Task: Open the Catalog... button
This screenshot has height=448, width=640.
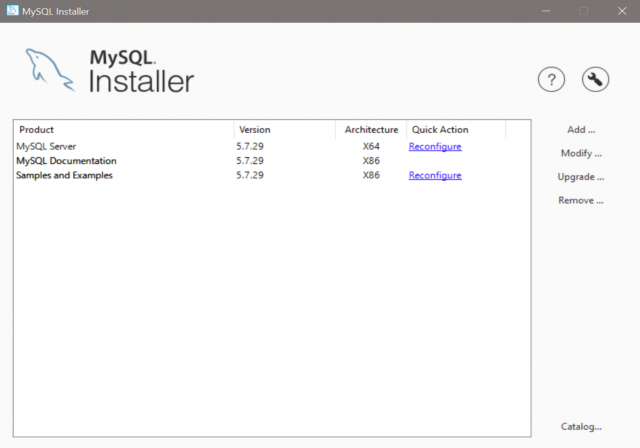Action: 581,427
